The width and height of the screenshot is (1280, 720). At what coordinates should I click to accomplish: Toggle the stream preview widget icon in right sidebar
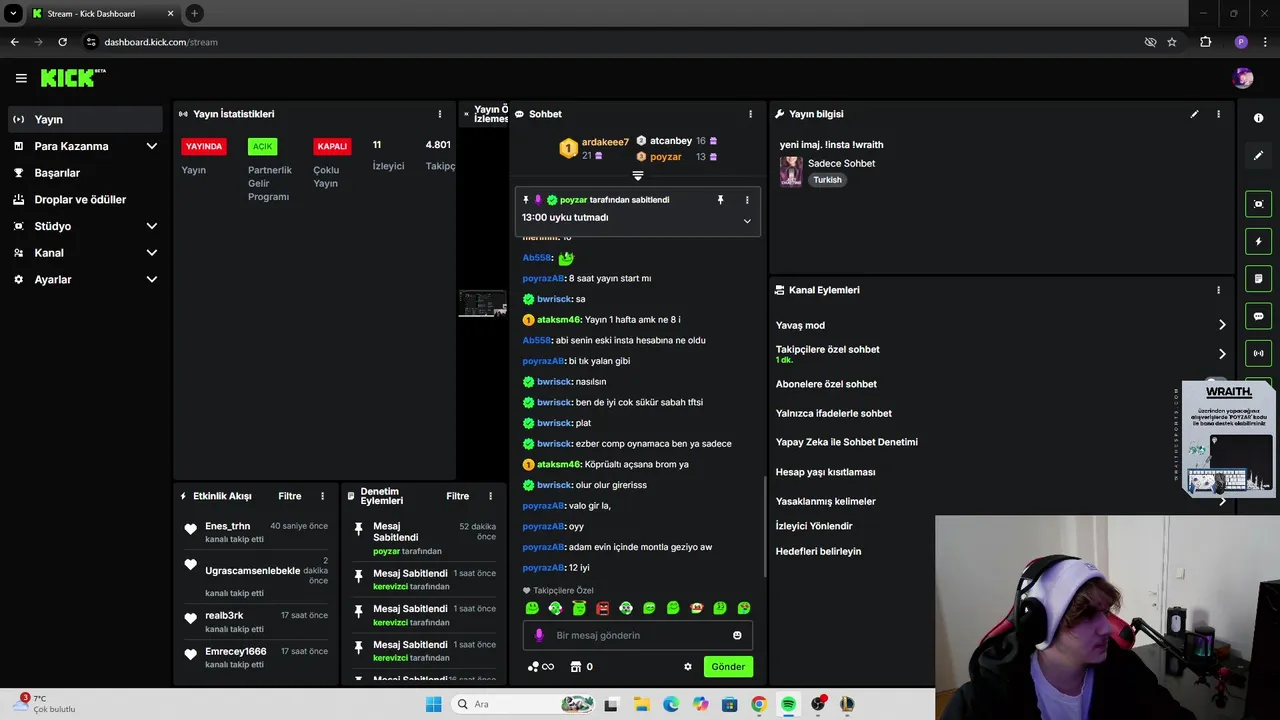[x=1258, y=204]
